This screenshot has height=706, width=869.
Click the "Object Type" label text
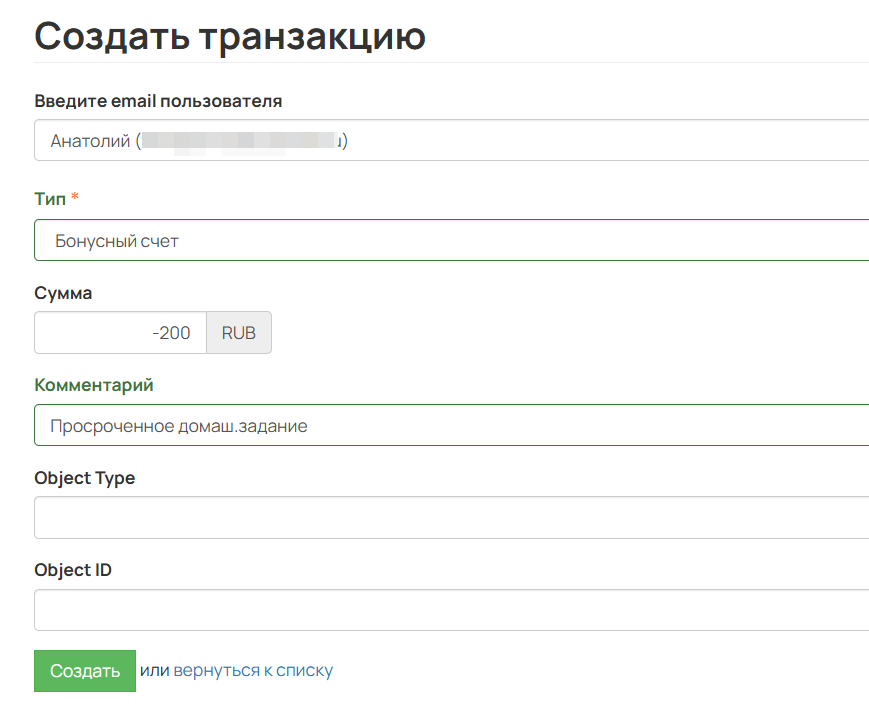tap(85, 477)
